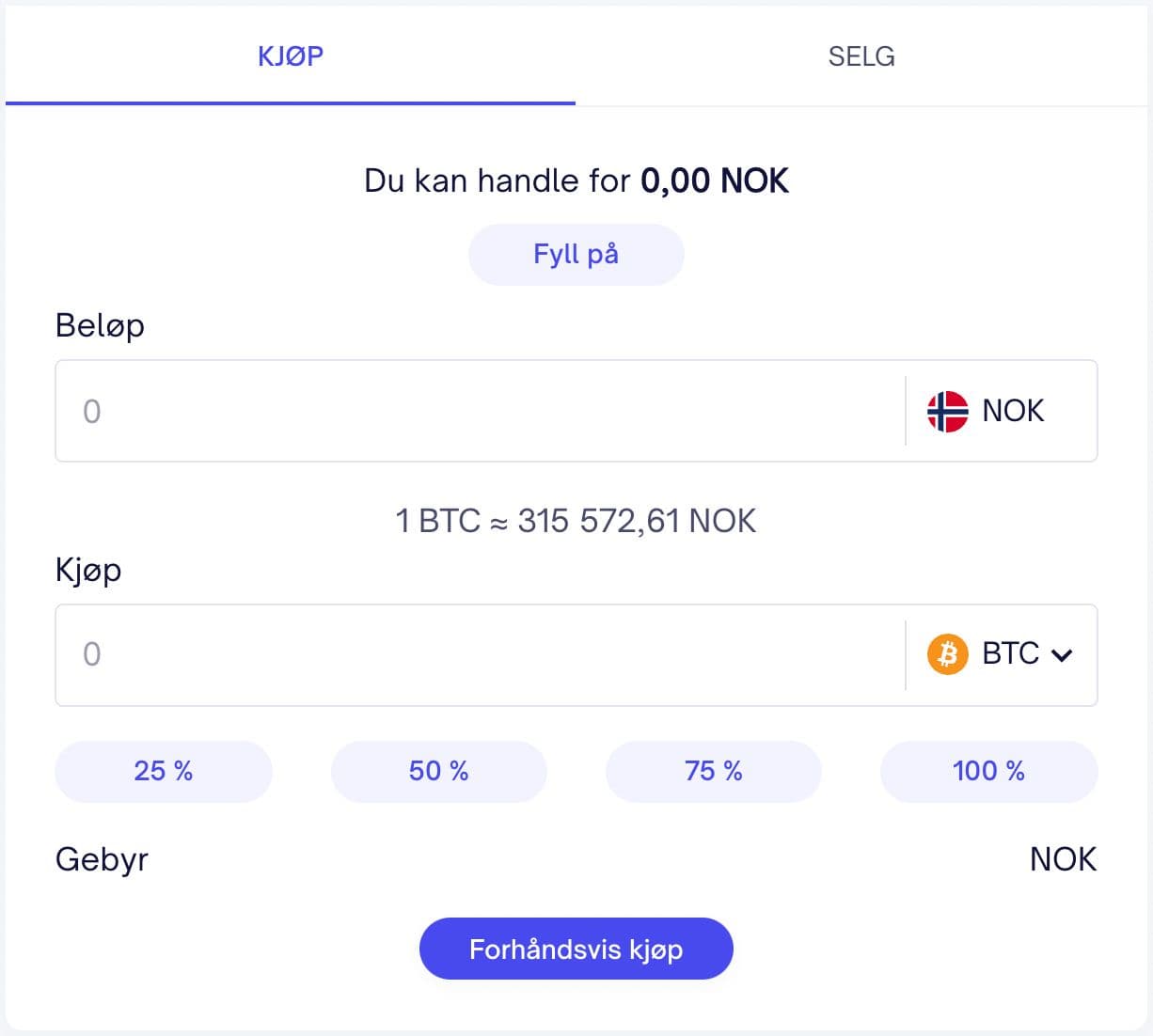Switch to the SELG tab
The width and height of the screenshot is (1153, 1036).
[860, 56]
